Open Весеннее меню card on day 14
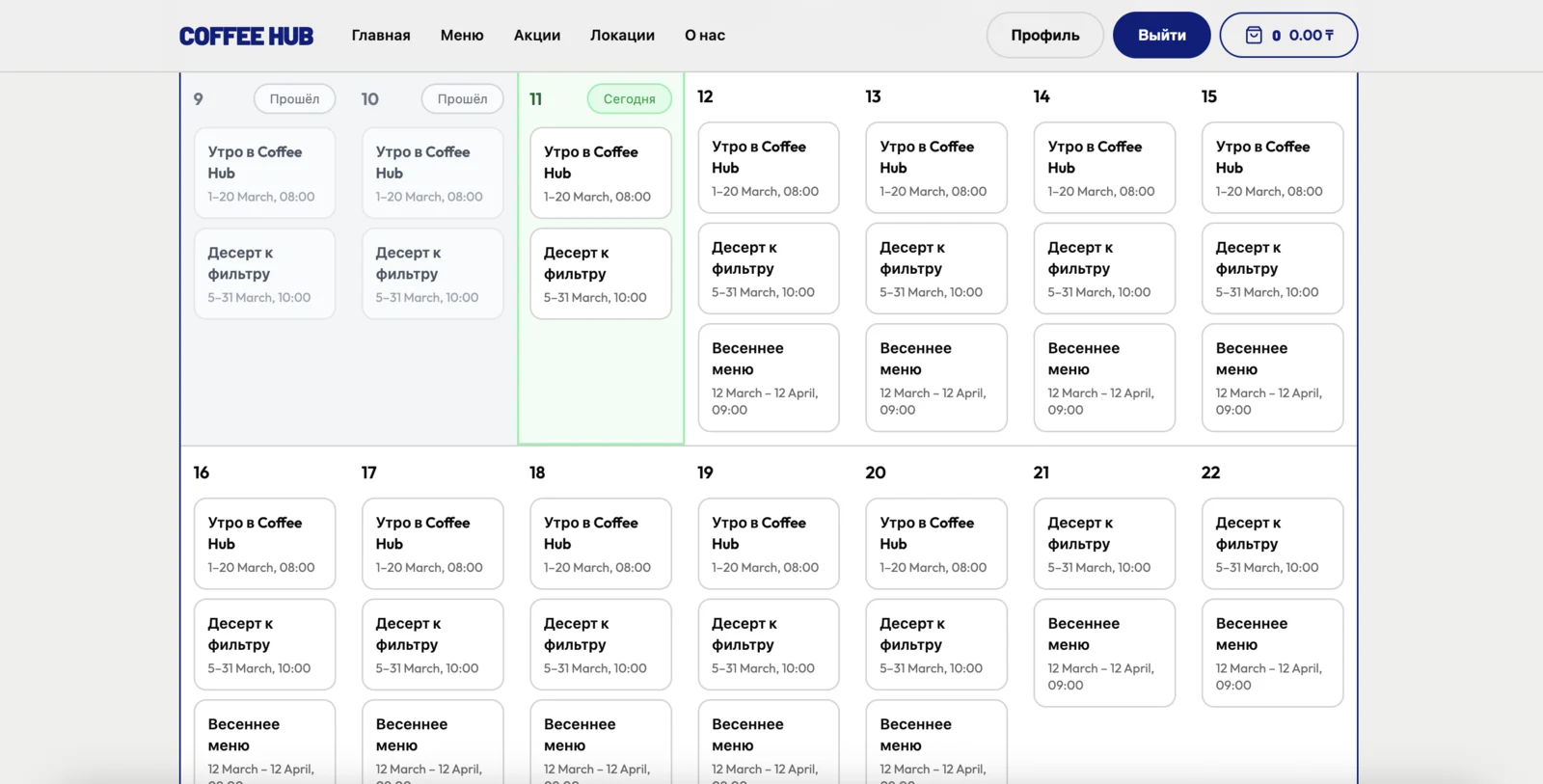Viewport: 1543px width, 784px height. coord(1104,377)
